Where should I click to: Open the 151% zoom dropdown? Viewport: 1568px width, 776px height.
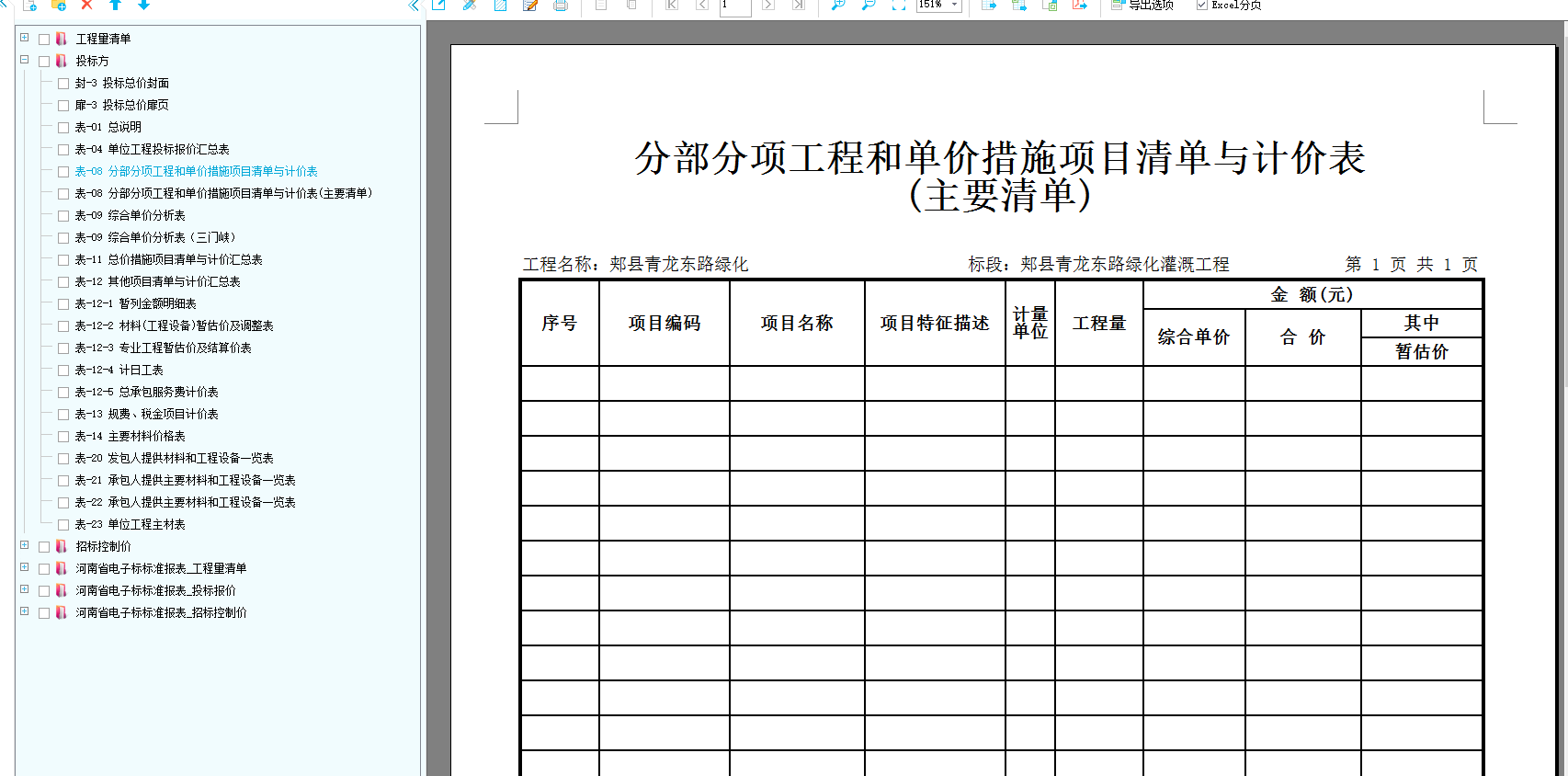(955, 5)
